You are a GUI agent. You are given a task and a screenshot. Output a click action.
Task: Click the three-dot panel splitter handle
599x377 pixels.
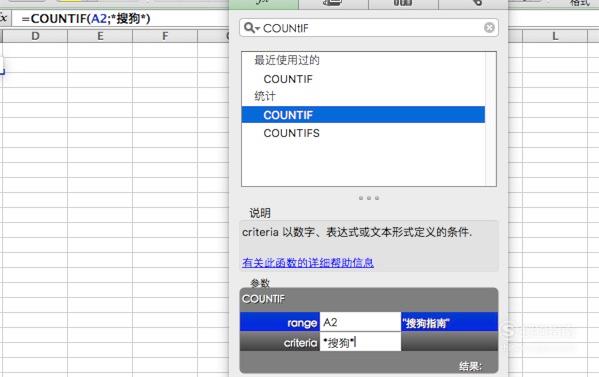click(369, 198)
